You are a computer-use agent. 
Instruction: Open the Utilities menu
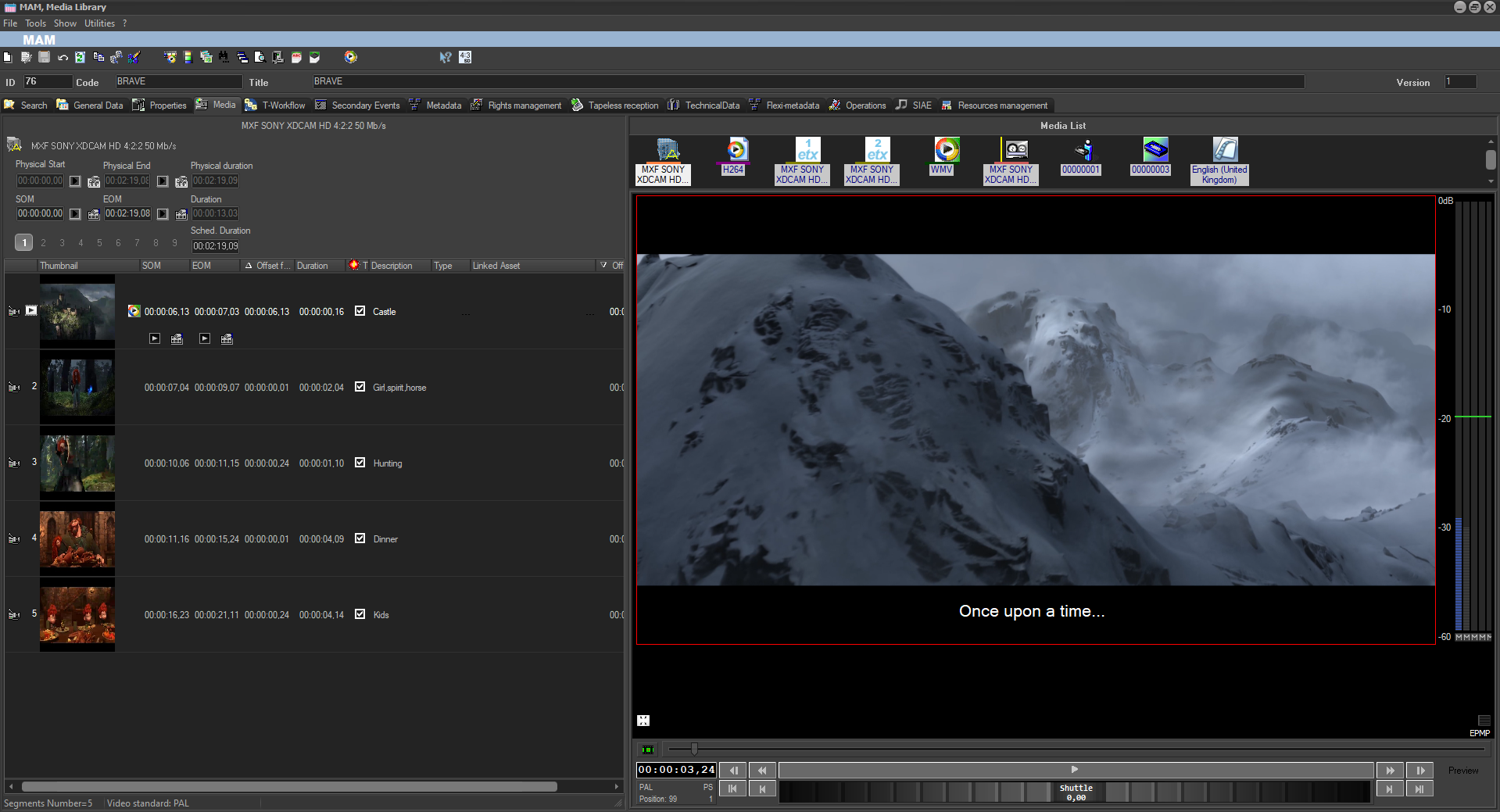pyautogui.click(x=99, y=23)
